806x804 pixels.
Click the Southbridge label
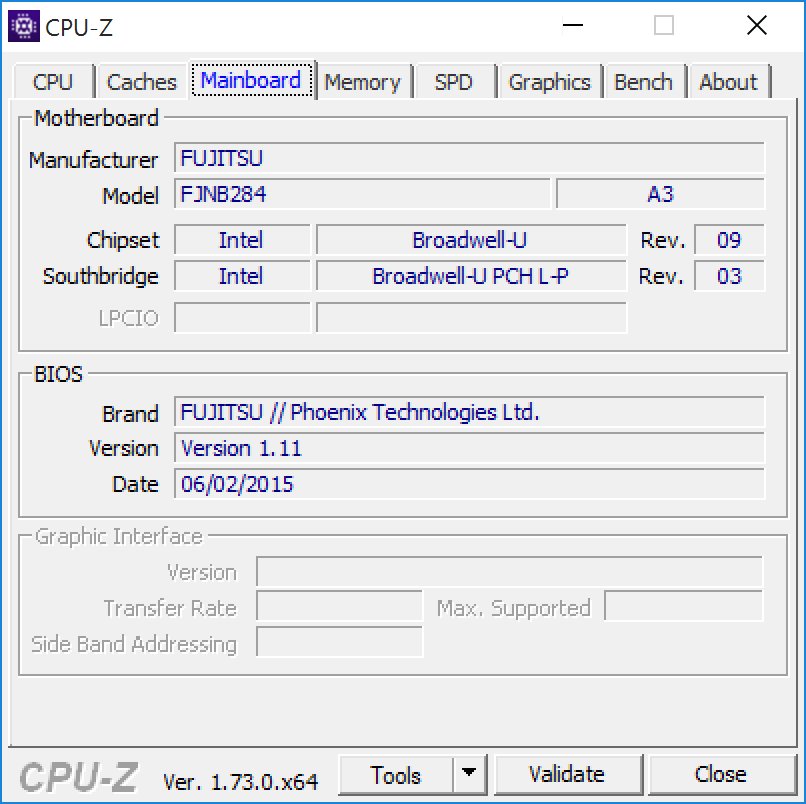point(101,277)
